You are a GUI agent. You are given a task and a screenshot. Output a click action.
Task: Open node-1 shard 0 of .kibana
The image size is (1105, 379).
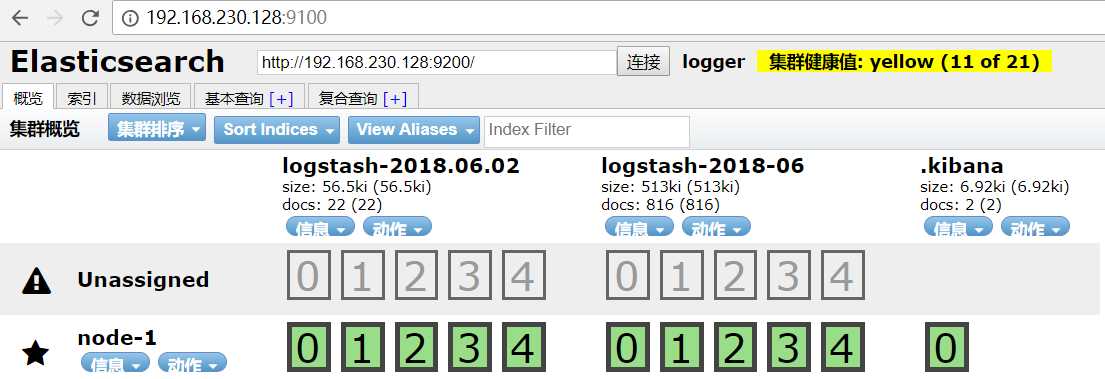coord(946,347)
